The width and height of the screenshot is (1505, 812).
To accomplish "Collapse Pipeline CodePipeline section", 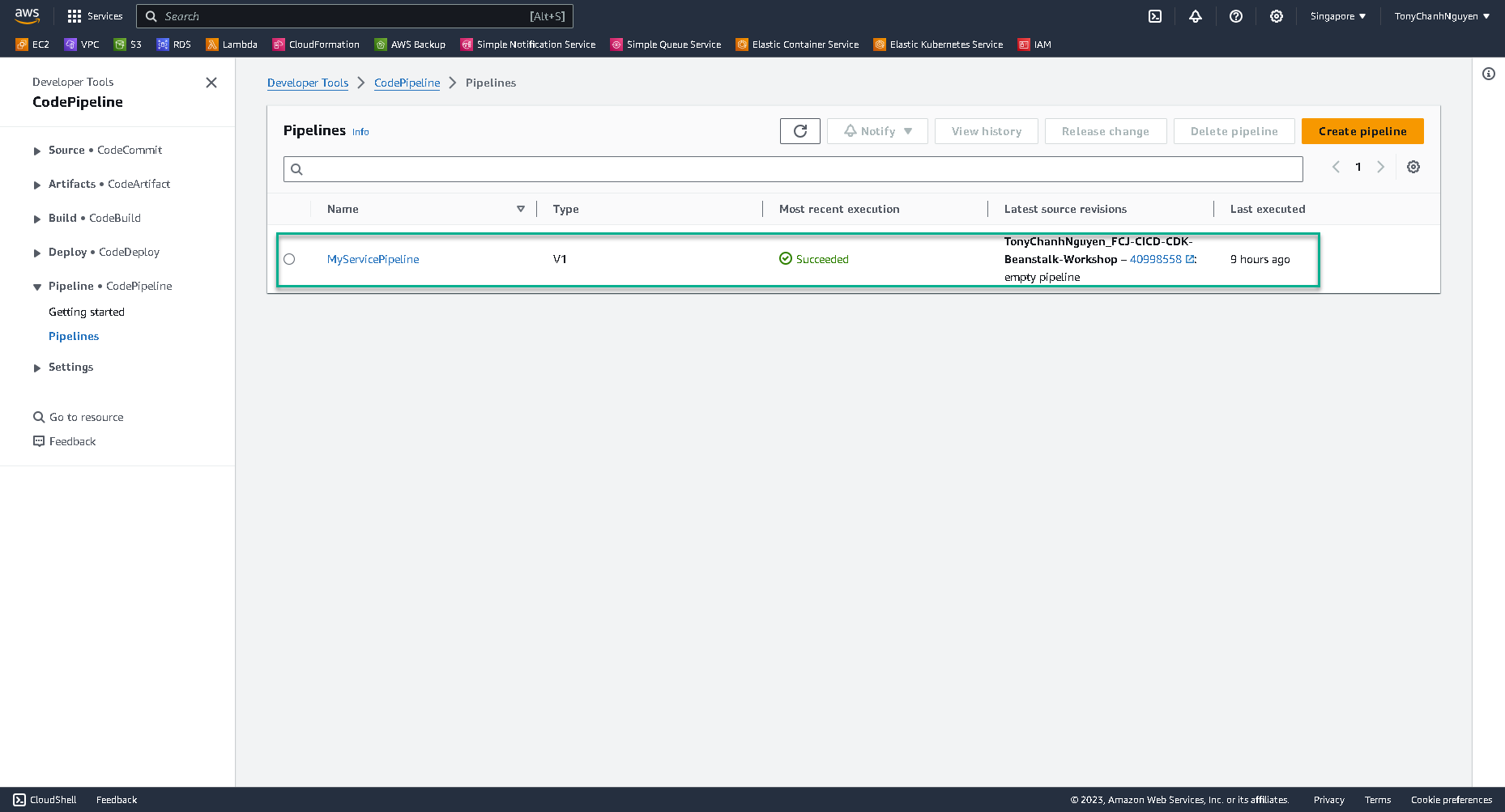I will tap(37, 287).
